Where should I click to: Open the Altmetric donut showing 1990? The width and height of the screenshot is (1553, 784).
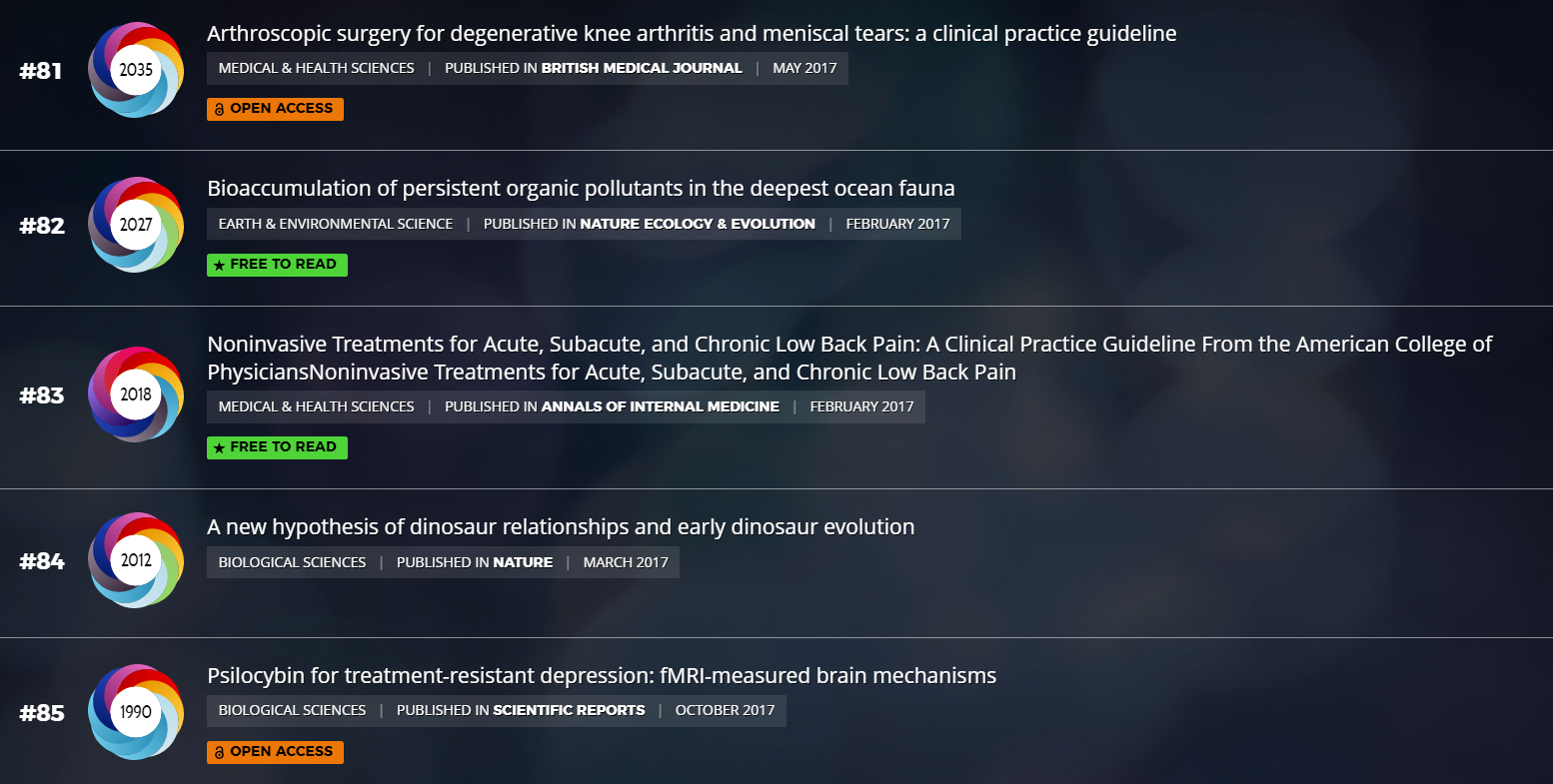click(136, 712)
